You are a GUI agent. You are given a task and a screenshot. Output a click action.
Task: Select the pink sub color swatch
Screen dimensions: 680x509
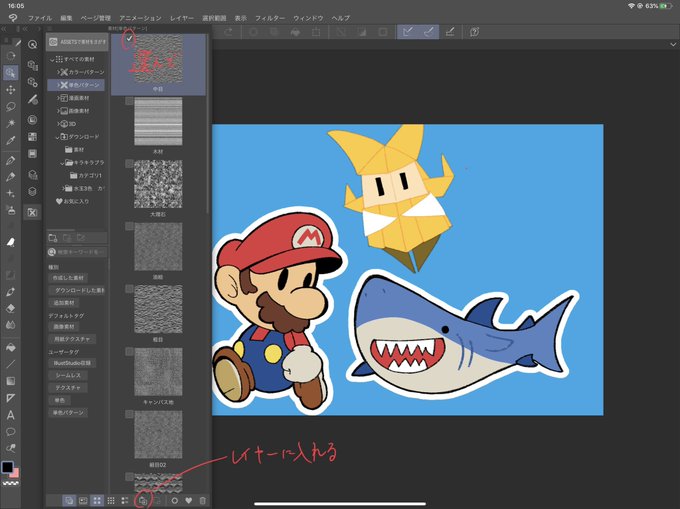(16, 473)
